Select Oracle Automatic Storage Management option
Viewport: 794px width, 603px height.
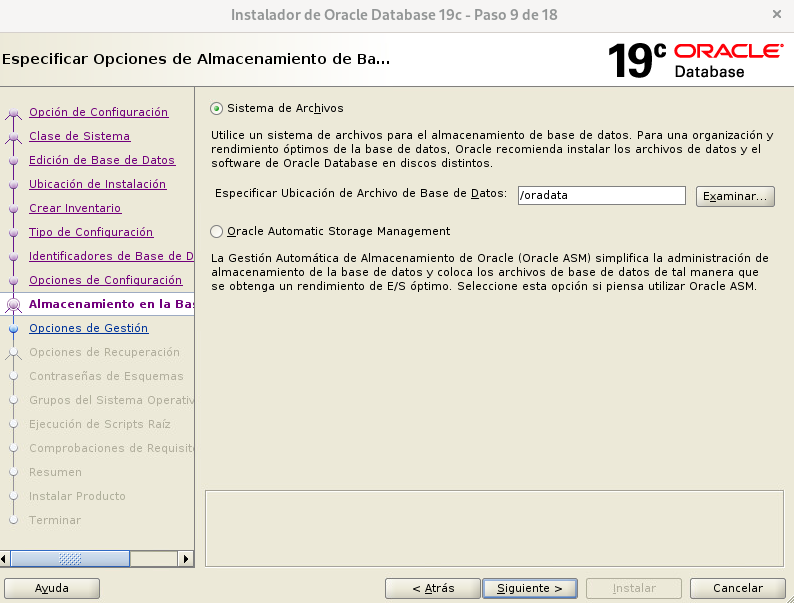pos(217,231)
